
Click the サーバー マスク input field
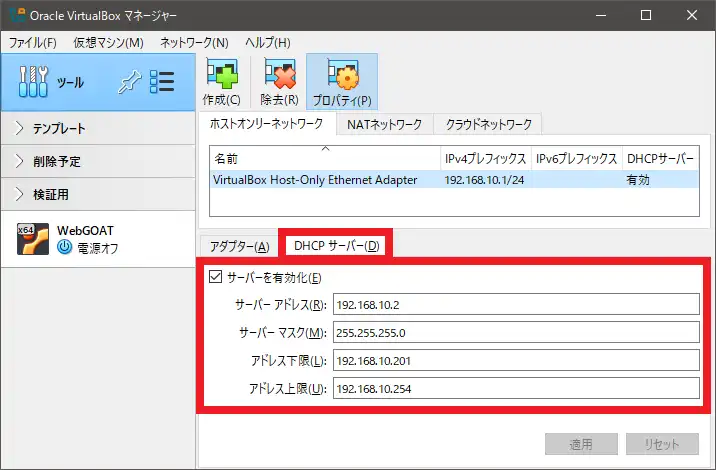pyautogui.click(x=516, y=333)
